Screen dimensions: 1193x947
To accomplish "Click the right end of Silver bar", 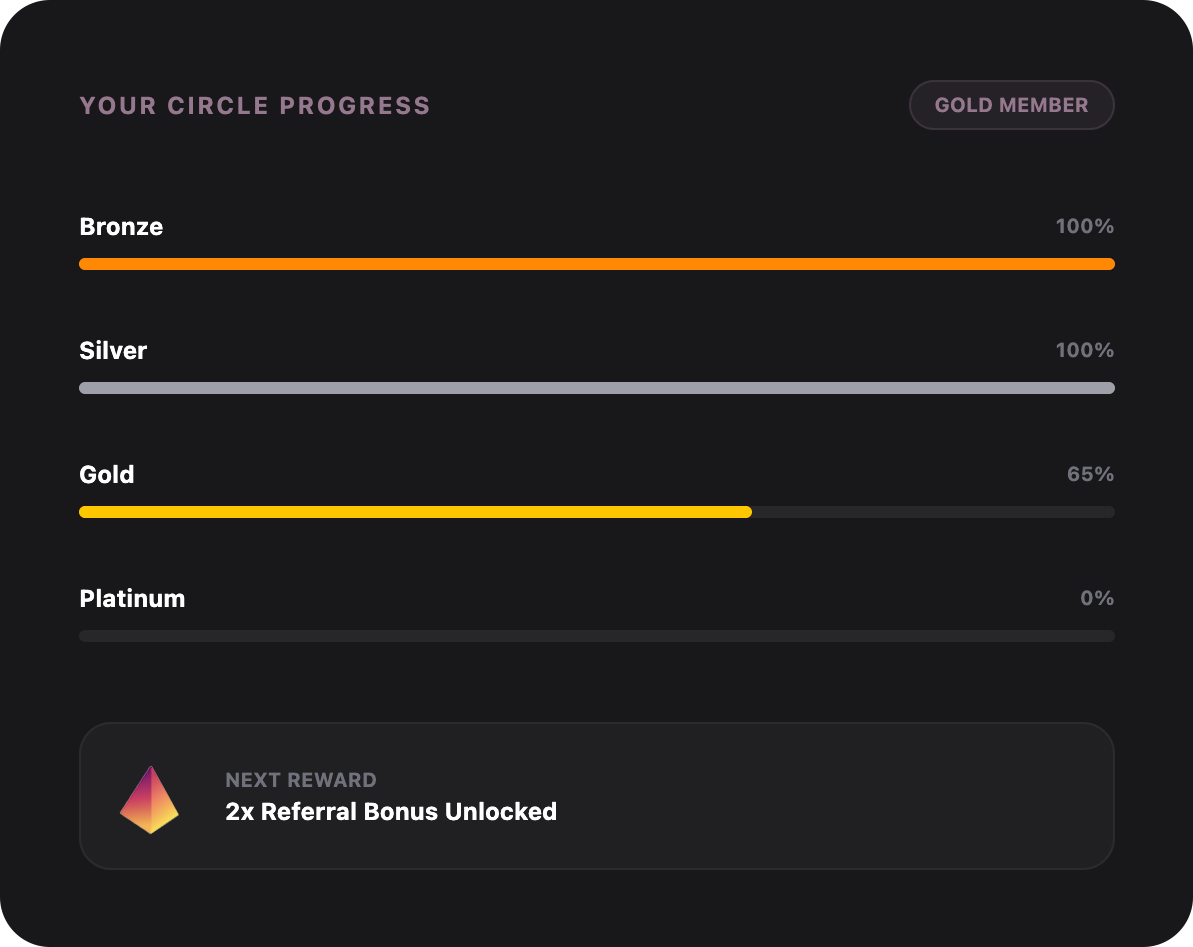I will [x=1106, y=388].
